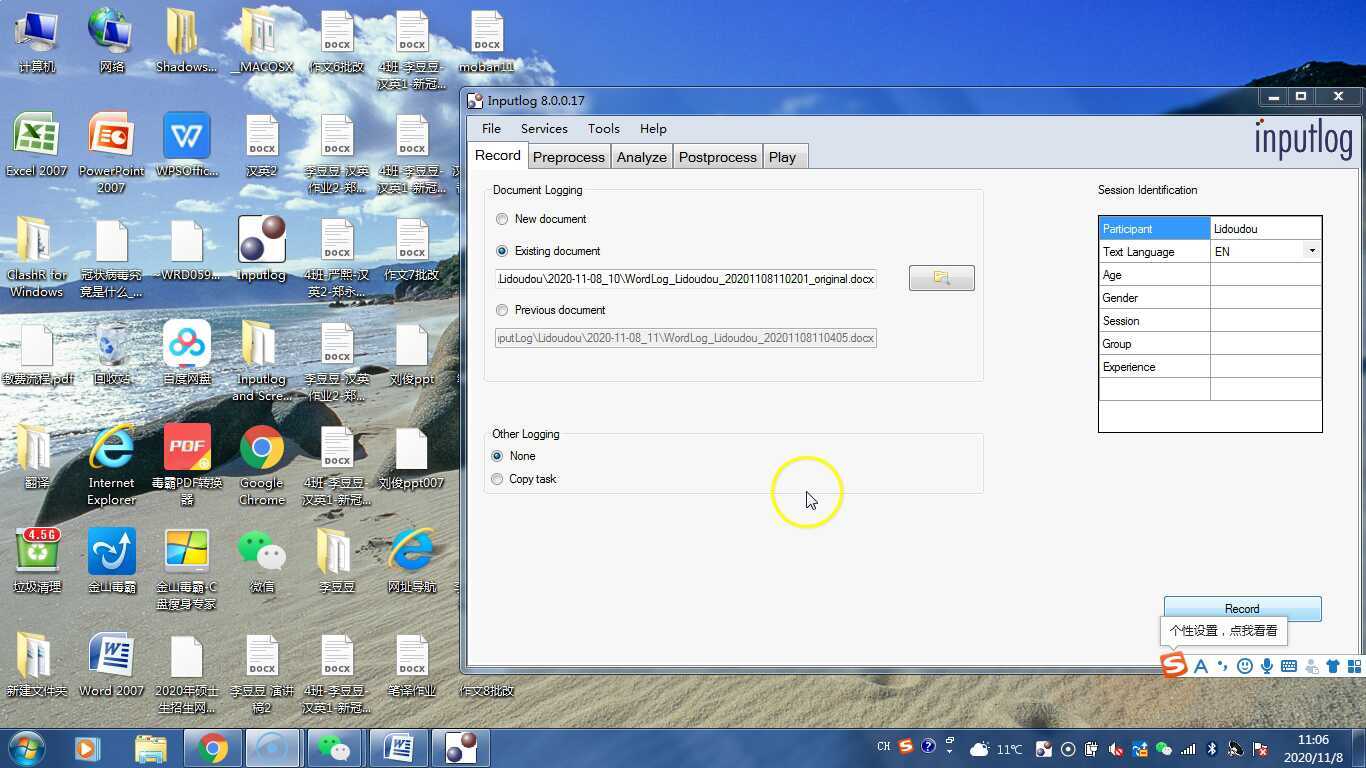This screenshot has width=1366, height=768.
Task: Enable Copy task under Other Logging
Action: (x=497, y=479)
